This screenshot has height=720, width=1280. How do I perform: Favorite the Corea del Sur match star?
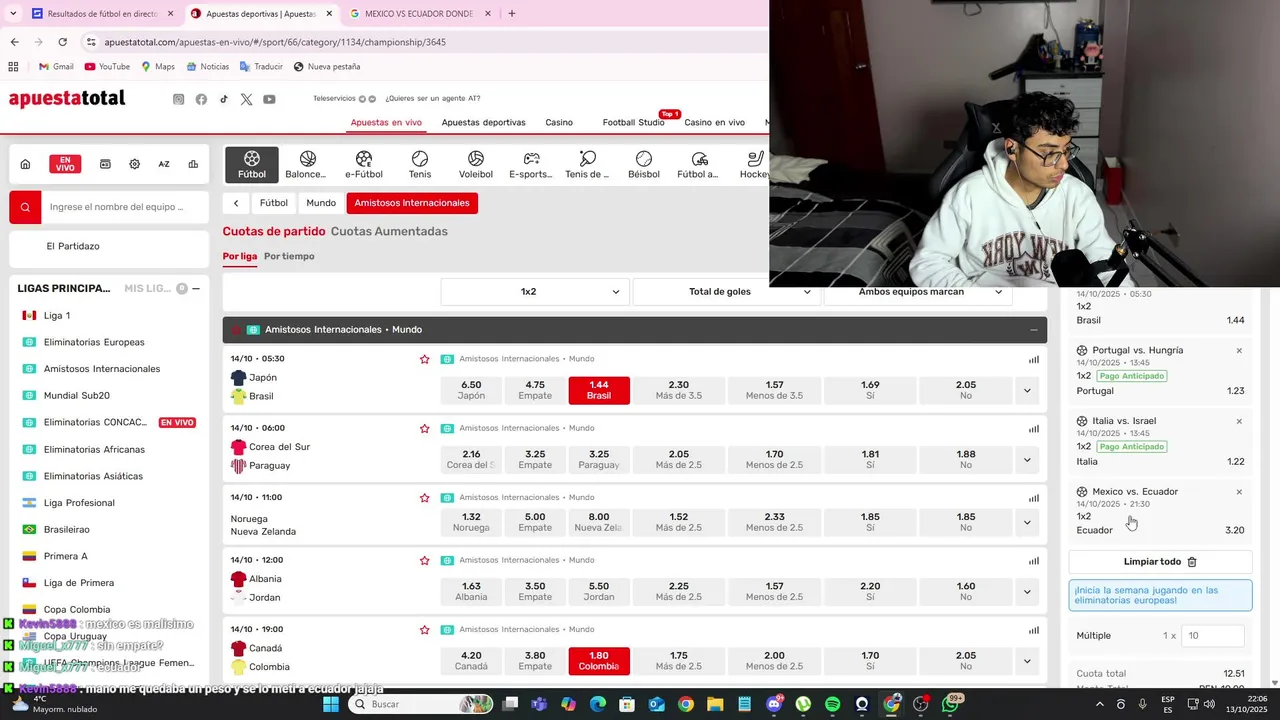coord(425,428)
